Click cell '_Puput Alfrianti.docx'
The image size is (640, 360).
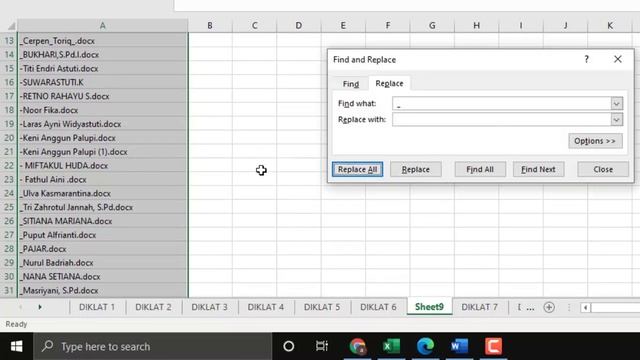point(102,235)
